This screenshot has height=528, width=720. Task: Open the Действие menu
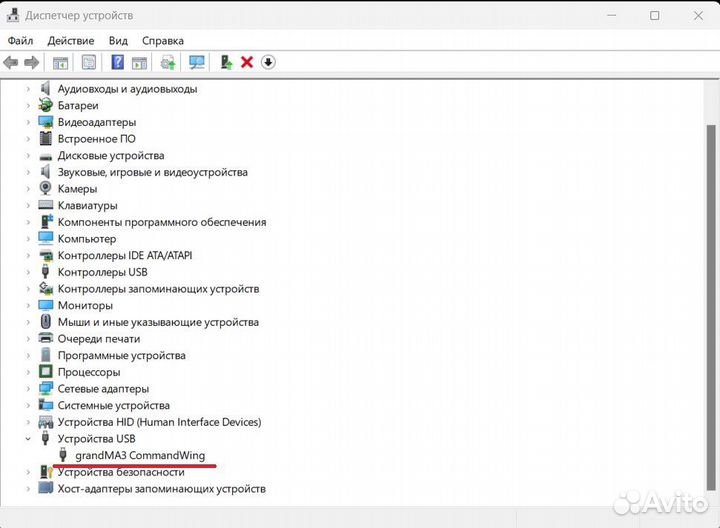[70, 41]
